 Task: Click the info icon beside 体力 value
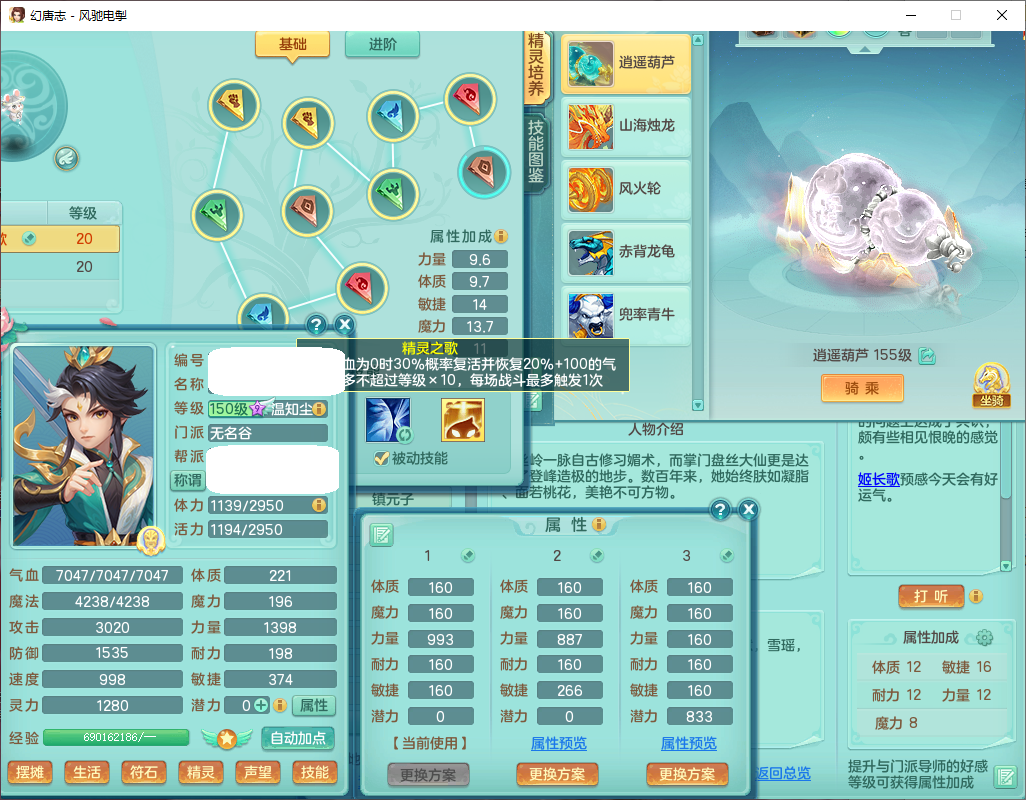(x=319, y=506)
